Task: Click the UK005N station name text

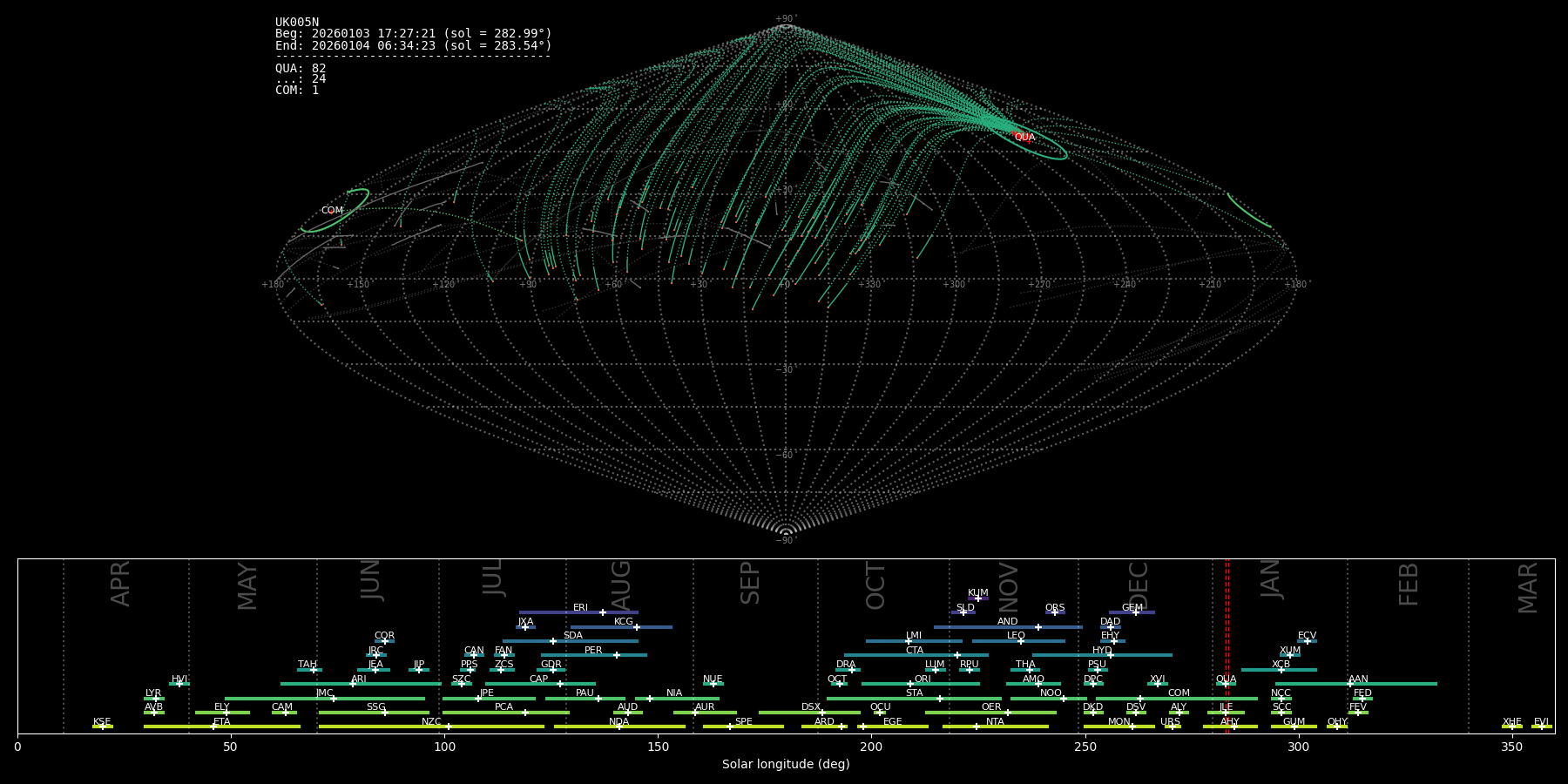Action: pos(297,23)
